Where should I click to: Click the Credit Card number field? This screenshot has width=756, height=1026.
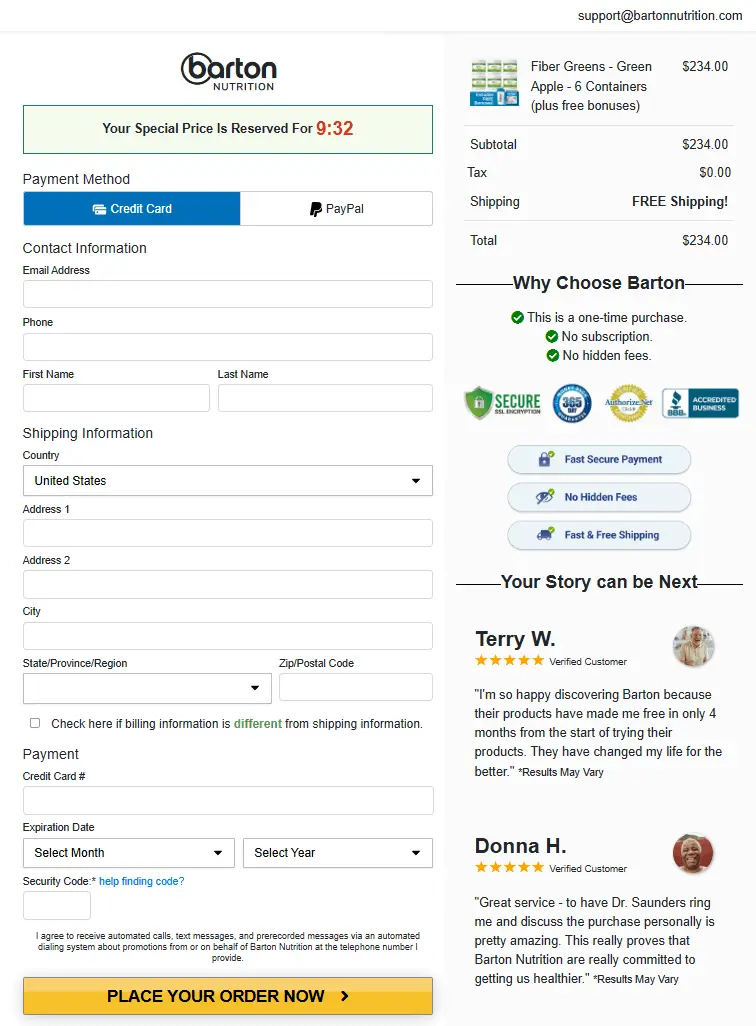coord(228,800)
